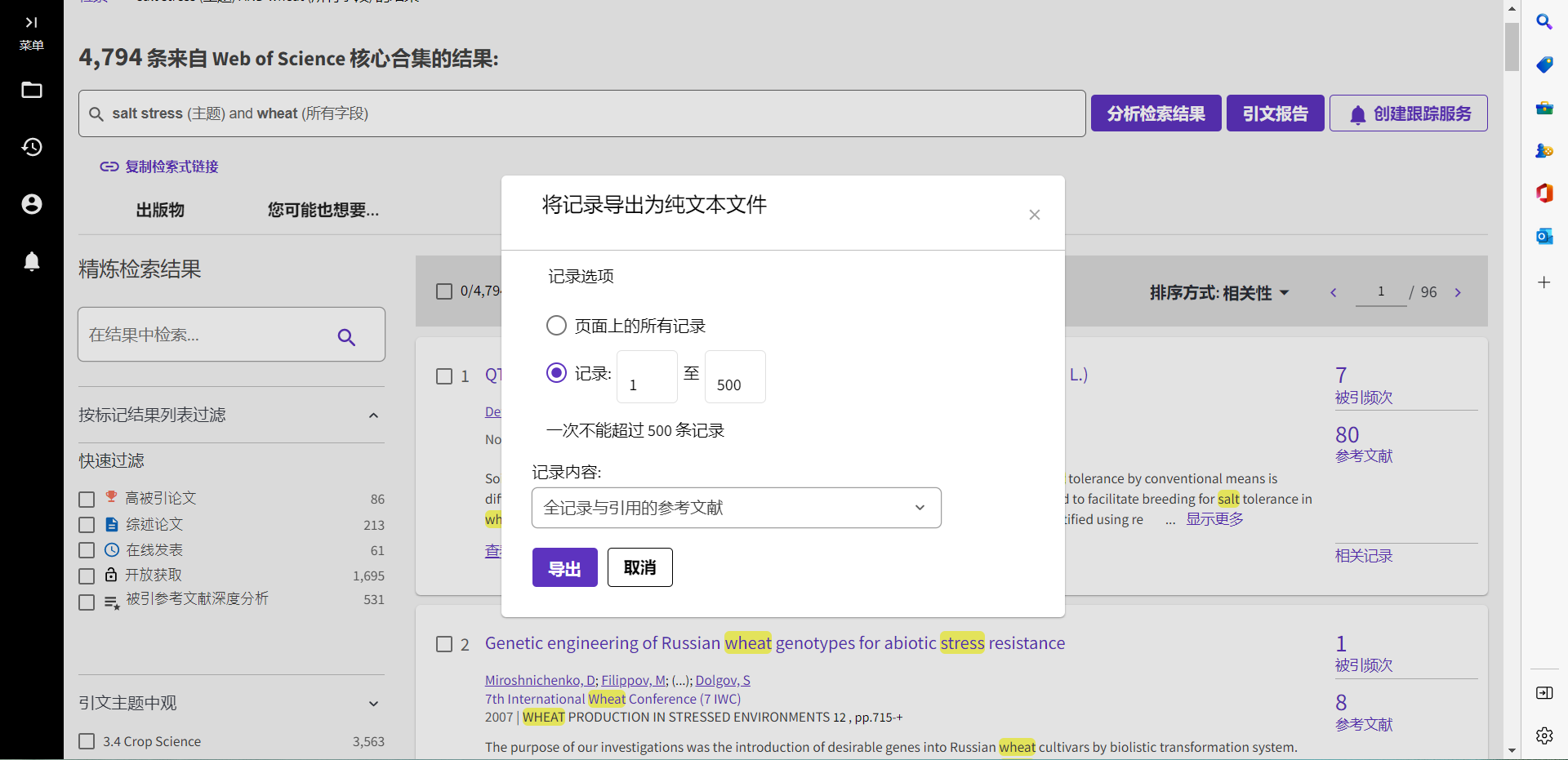Open alerts using the bell icon
This screenshot has height=760, width=1568.
31,261
